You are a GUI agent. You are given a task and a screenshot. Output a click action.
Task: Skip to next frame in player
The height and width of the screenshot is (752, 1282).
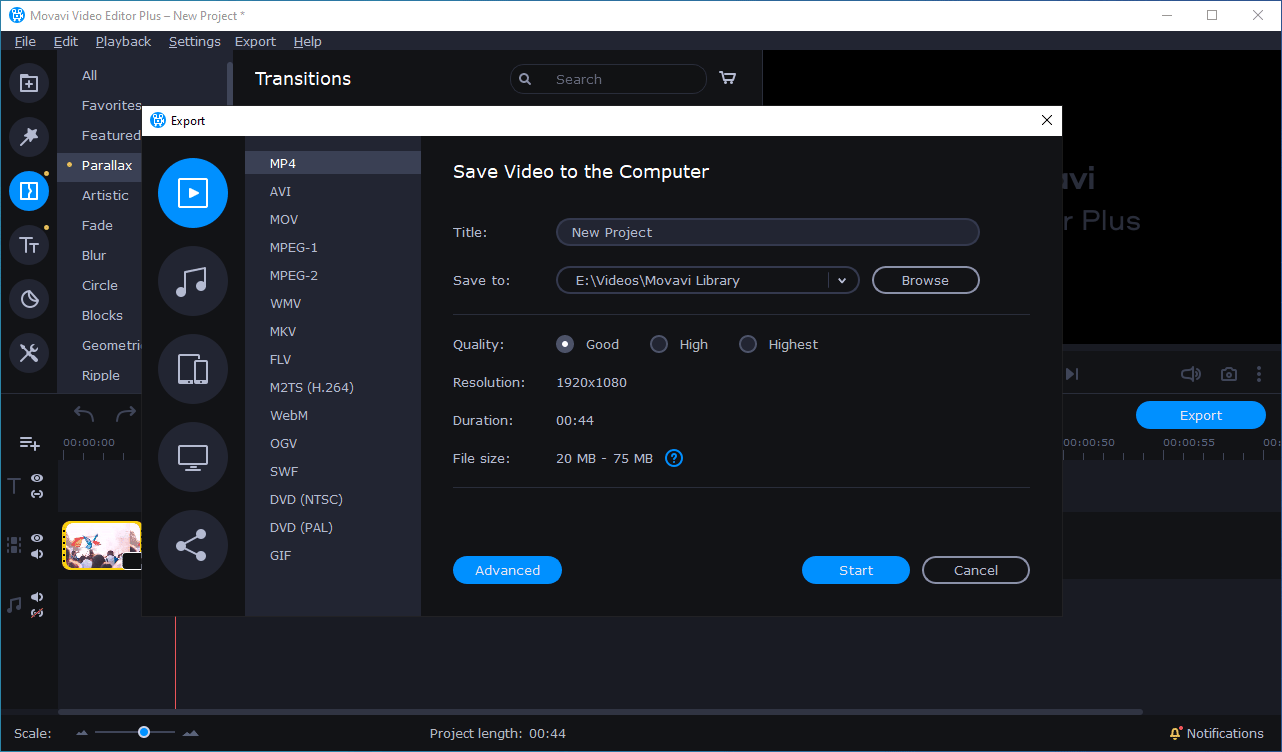[1071, 374]
